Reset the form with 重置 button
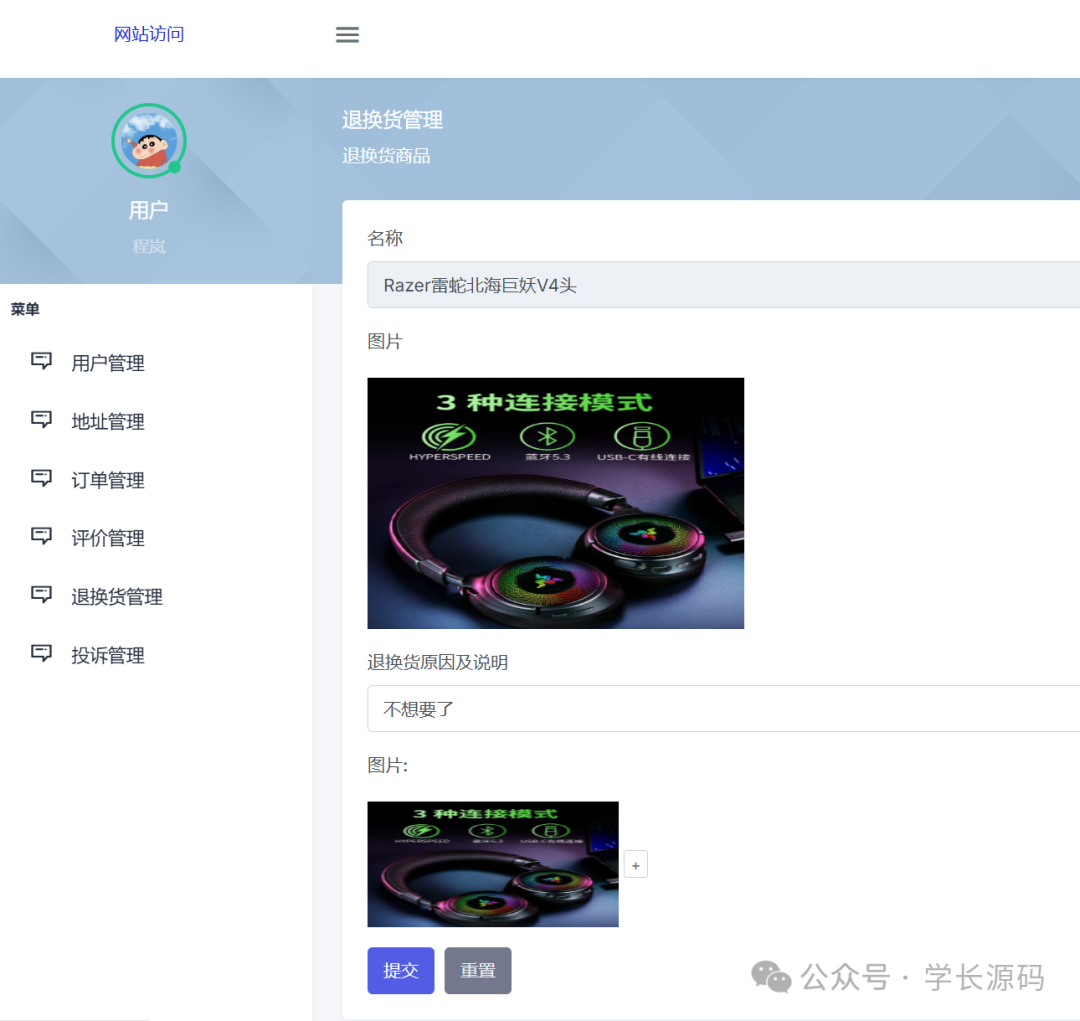1080x1021 pixels. point(478,971)
